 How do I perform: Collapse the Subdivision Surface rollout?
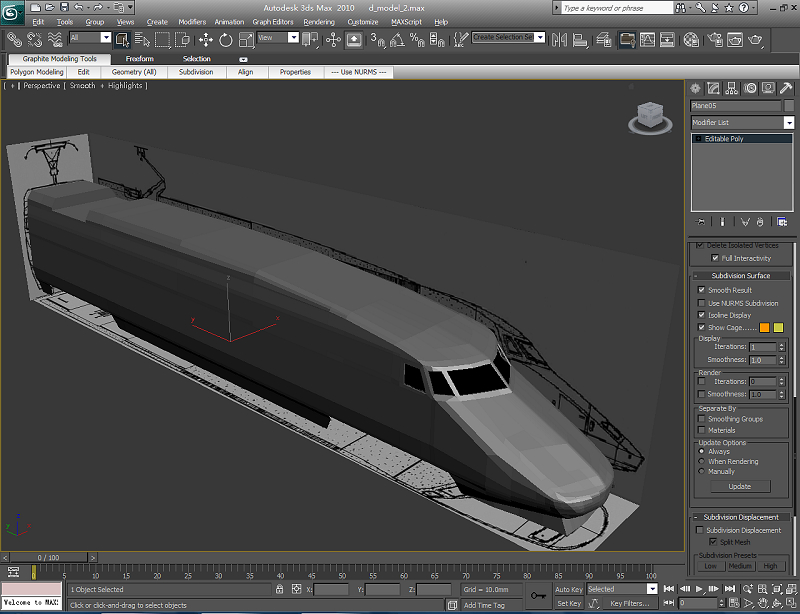(740, 275)
